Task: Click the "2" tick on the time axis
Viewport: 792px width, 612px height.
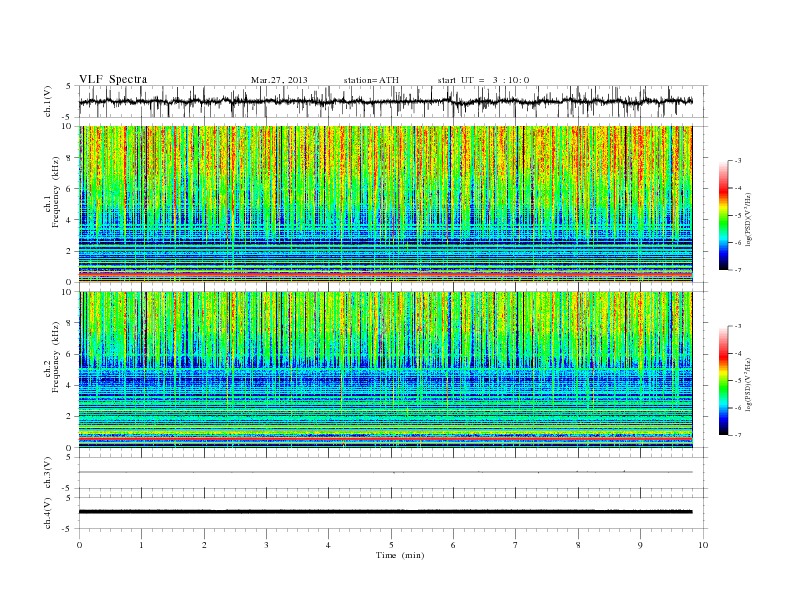Action: pyautogui.click(x=204, y=545)
